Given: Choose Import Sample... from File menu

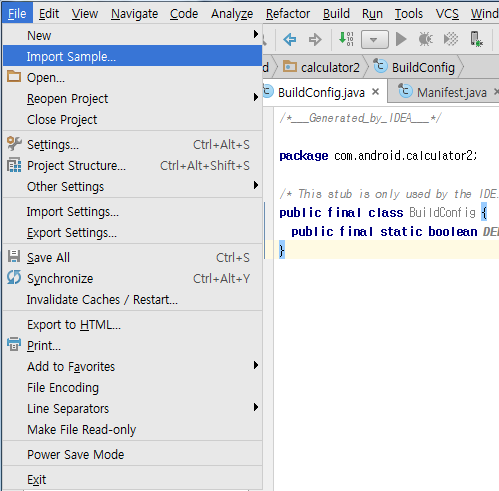Looking at the screenshot, I should pyautogui.click(x=133, y=56).
